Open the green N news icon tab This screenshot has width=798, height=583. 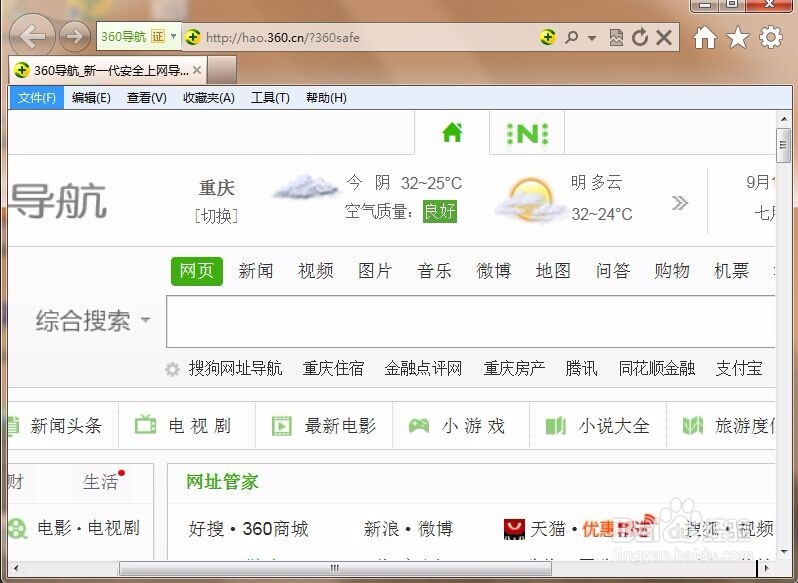pyautogui.click(x=528, y=134)
